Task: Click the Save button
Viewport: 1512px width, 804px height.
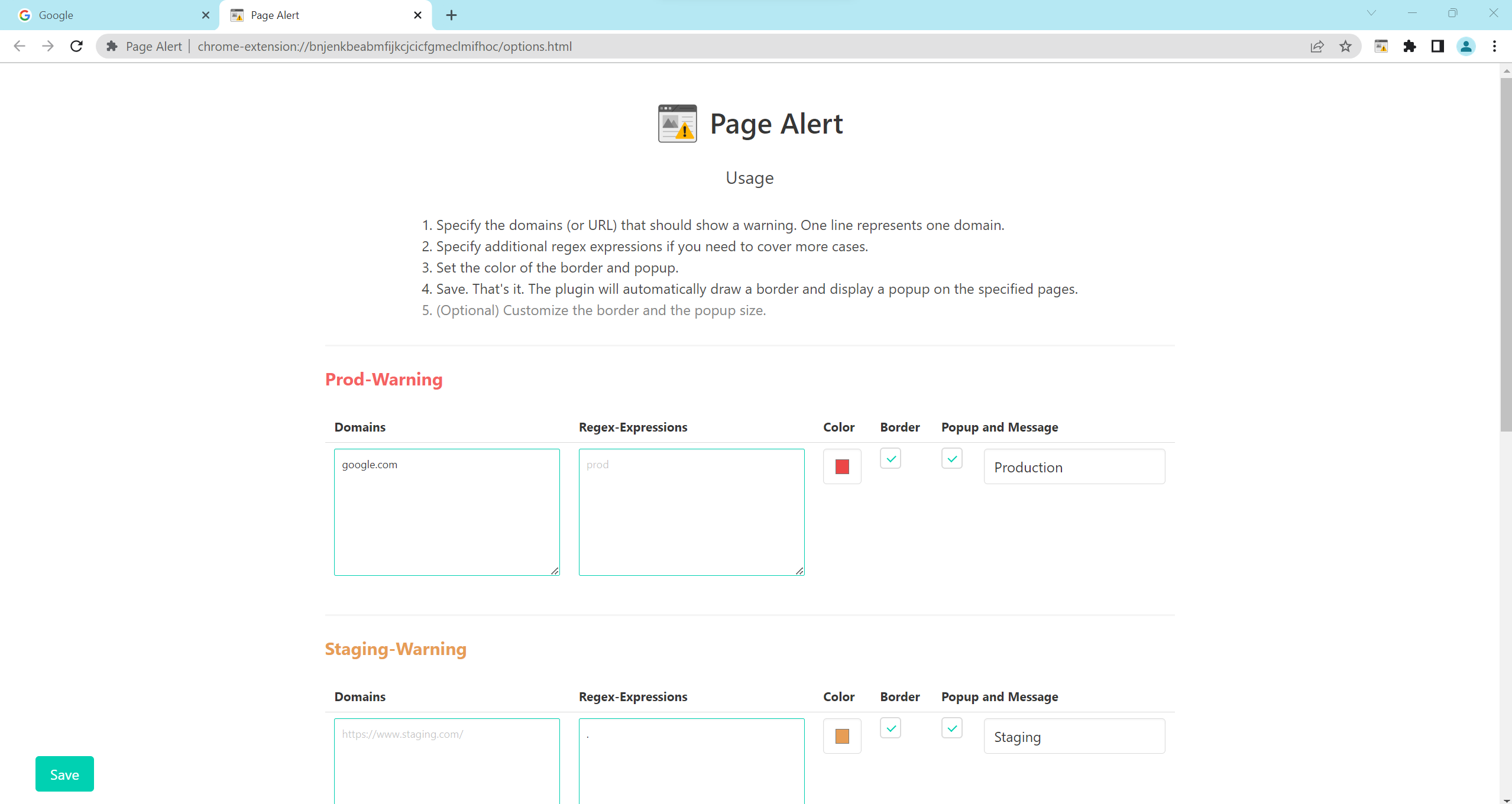Action: (x=64, y=774)
